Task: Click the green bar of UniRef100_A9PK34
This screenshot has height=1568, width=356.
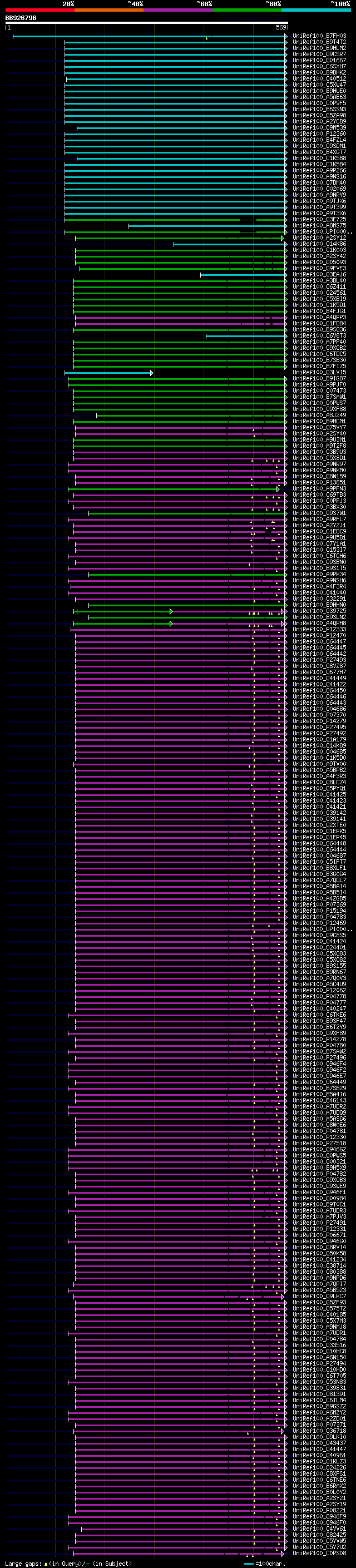Action: pos(187,575)
